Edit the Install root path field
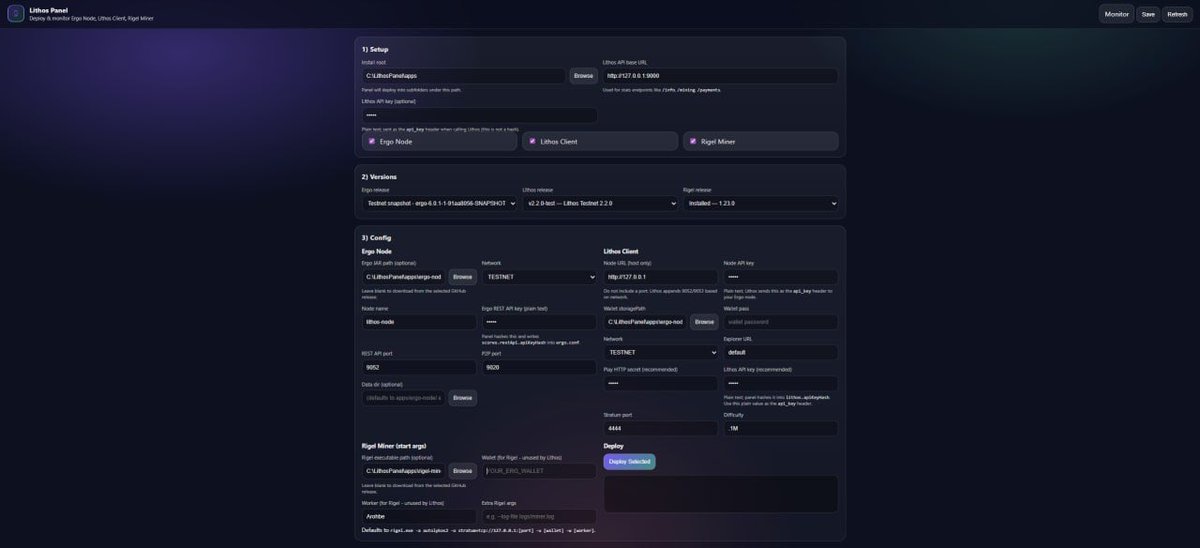1200x548 pixels. coord(464,76)
